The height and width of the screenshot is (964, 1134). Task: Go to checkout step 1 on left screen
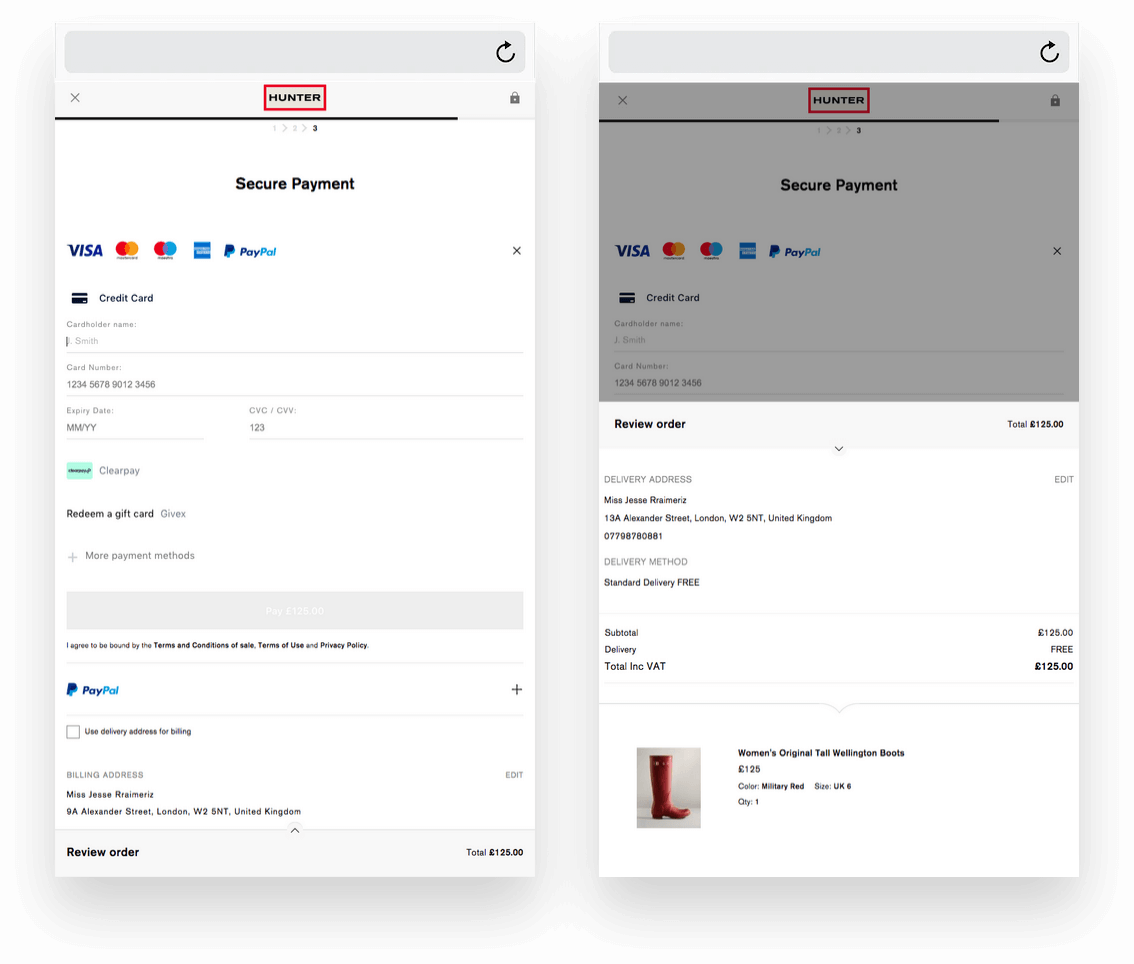[x=275, y=129]
